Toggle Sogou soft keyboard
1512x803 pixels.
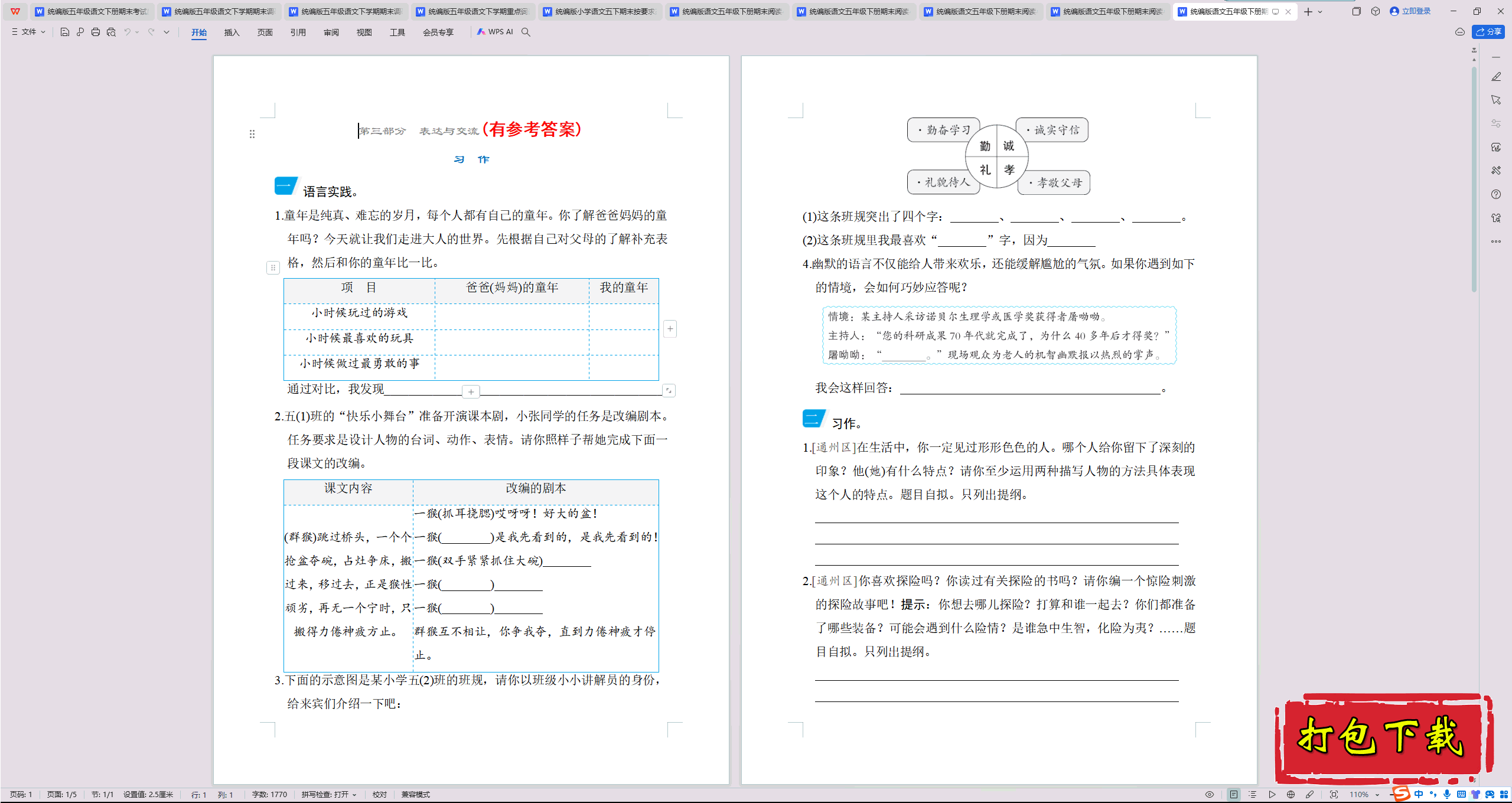[1461, 795]
